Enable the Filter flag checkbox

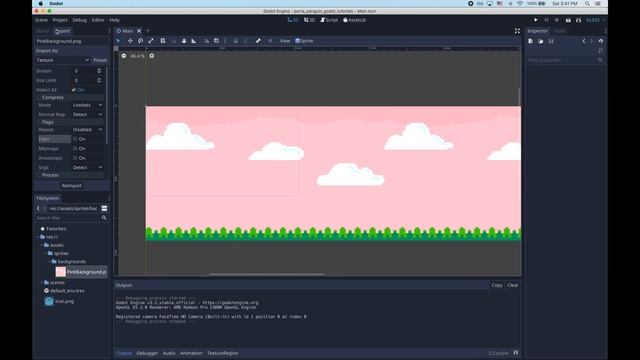75,139
